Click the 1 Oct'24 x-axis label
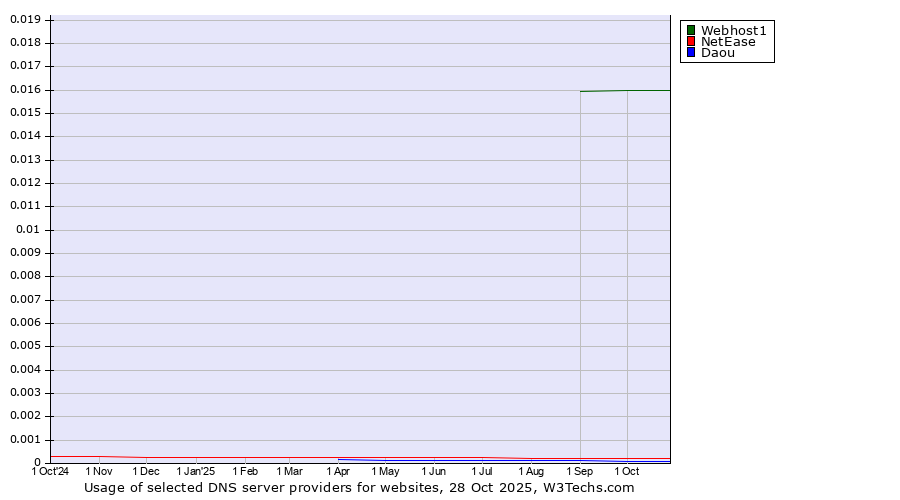 [x=50, y=471]
